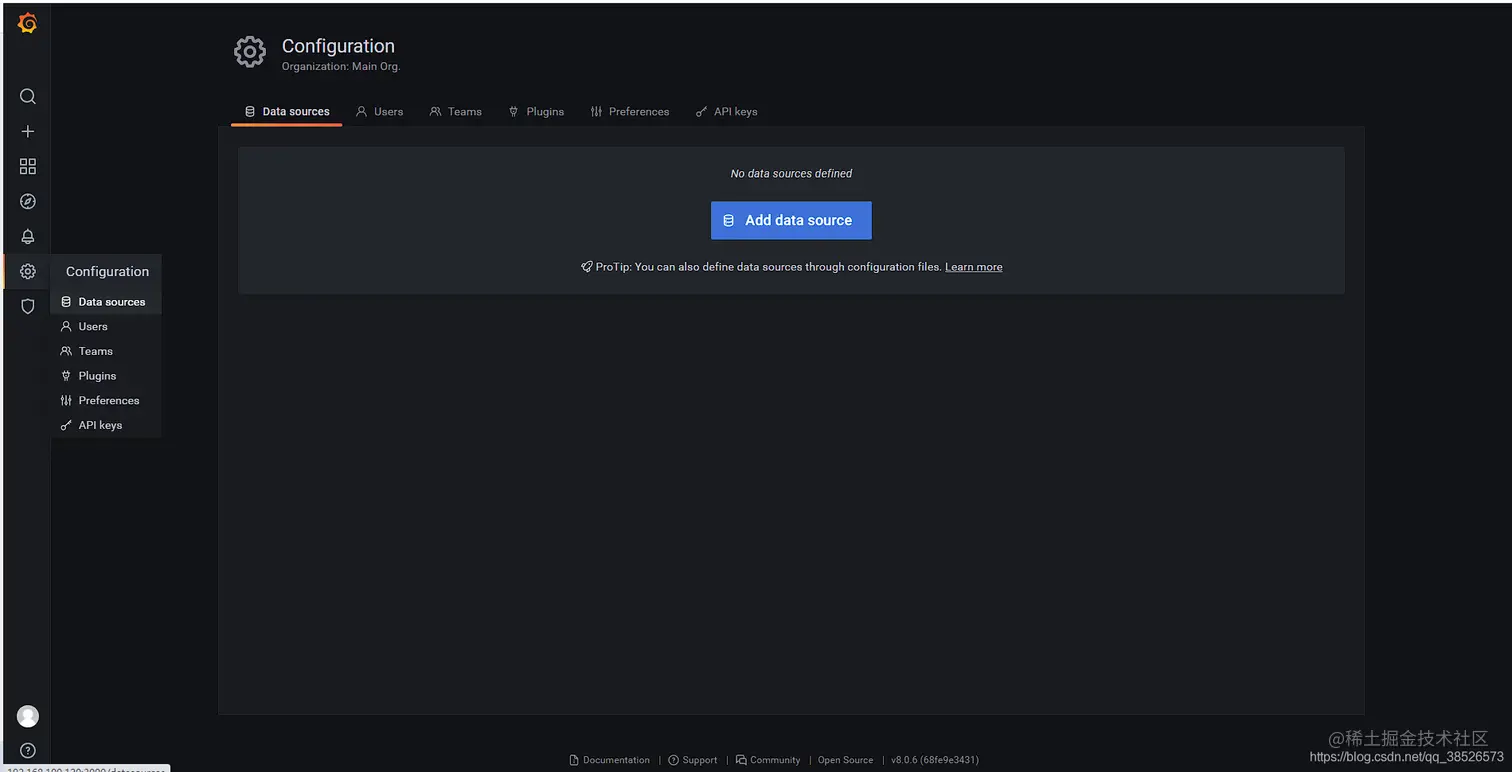Screen dimensions: 1512x772
Task: Open the Open Source footer link
Action: [x=845, y=760]
